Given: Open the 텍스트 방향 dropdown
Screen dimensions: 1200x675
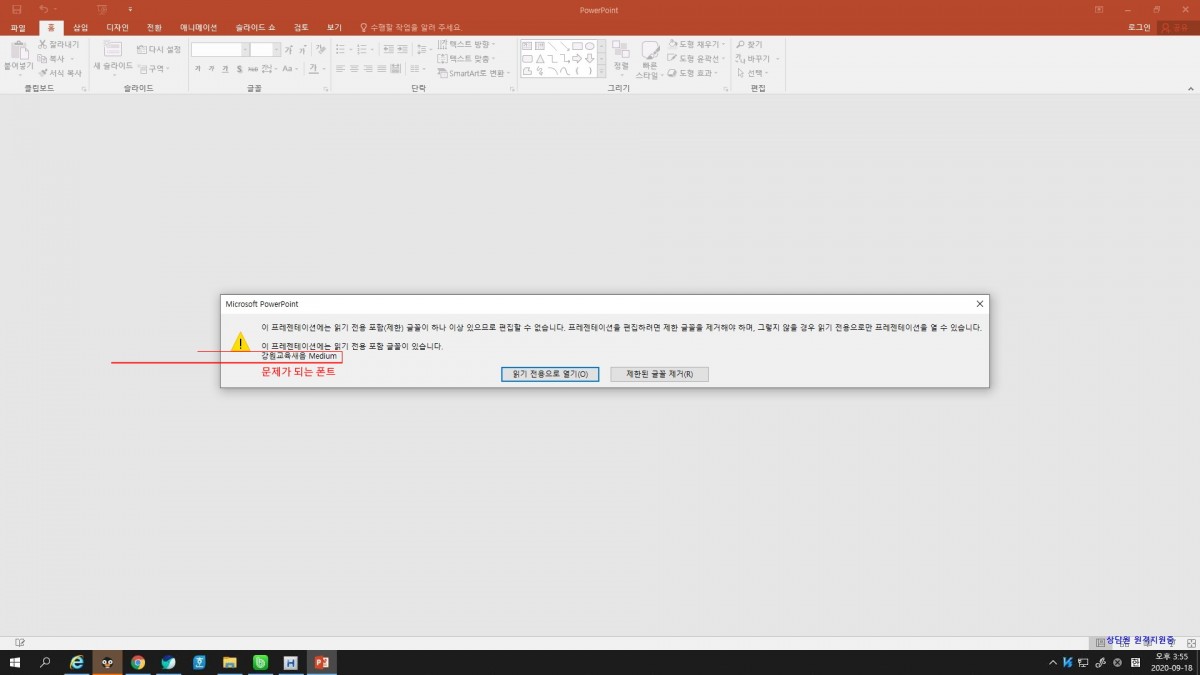Looking at the screenshot, I should pyautogui.click(x=467, y=45).
